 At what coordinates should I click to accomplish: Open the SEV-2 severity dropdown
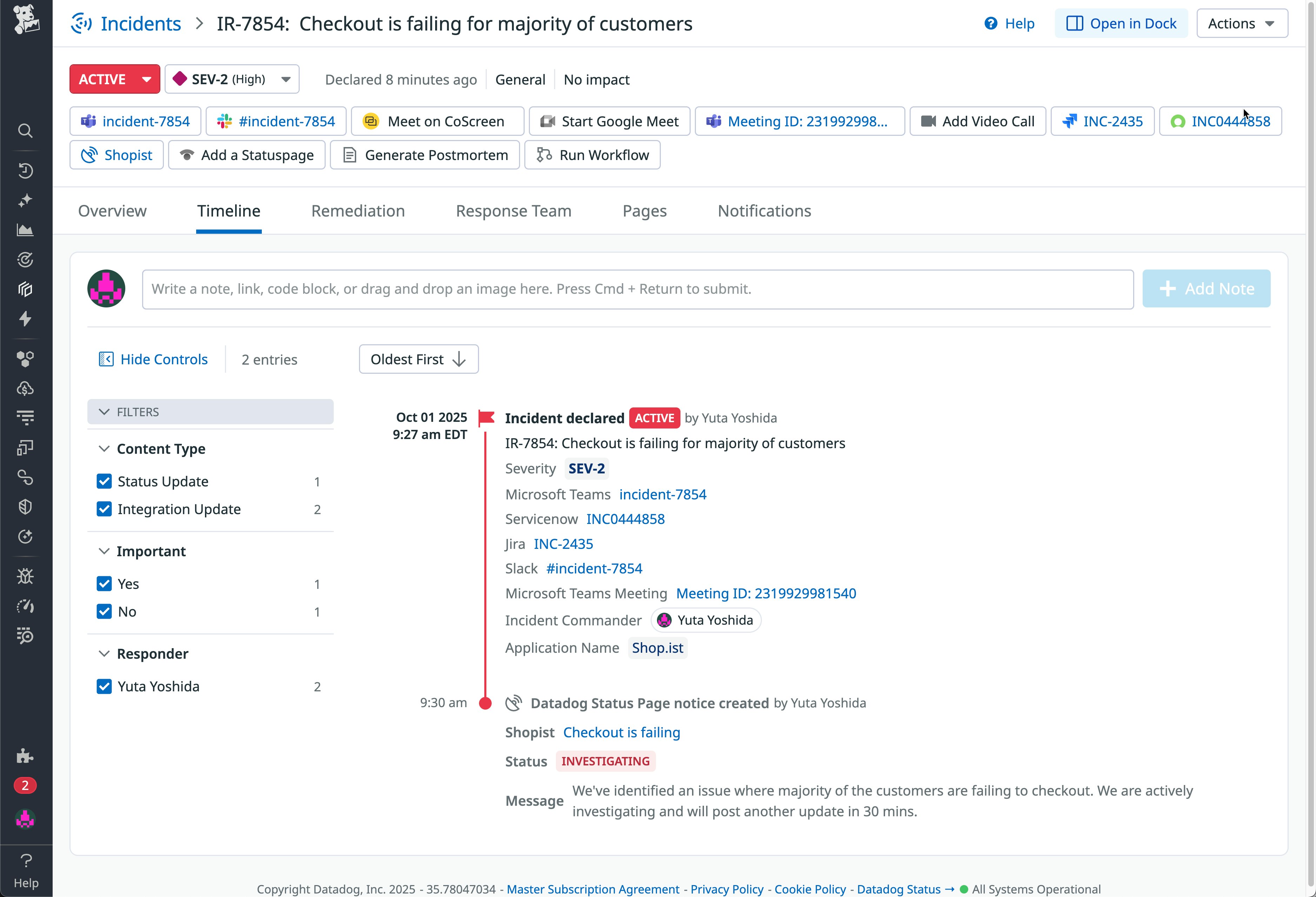coord(232,79)
